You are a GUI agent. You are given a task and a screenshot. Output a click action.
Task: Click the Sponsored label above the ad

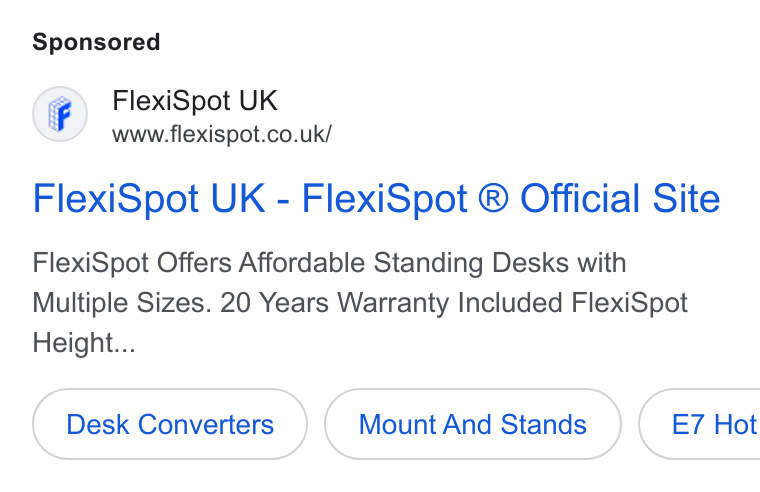[96, 42]
